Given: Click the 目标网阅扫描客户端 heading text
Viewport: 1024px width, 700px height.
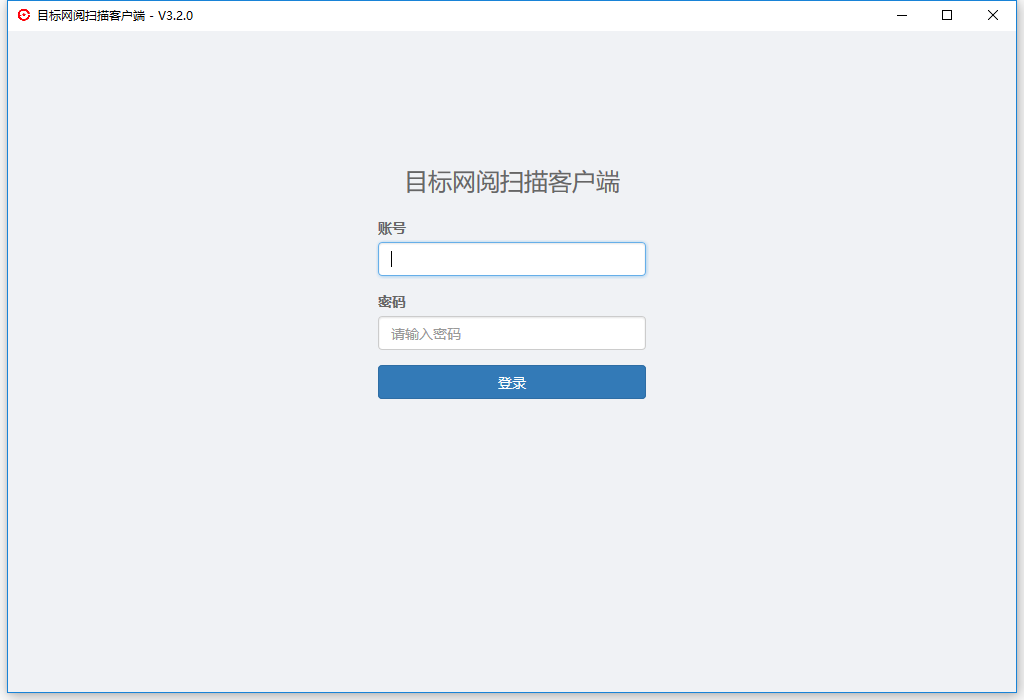Looking at the screenshot, I should pyautogui.click(x=511, y=182).
